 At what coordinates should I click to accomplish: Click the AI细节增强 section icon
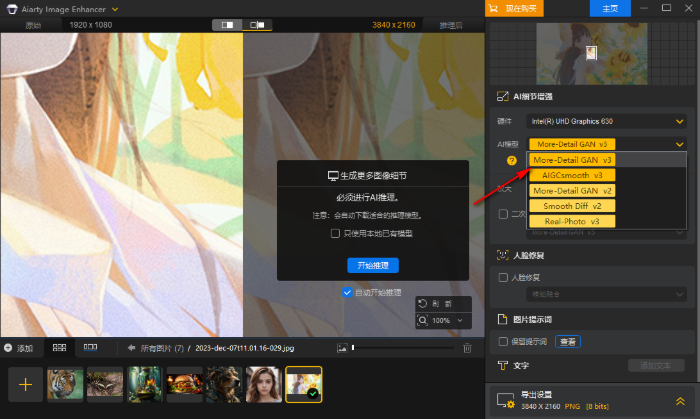coord(503,96)
